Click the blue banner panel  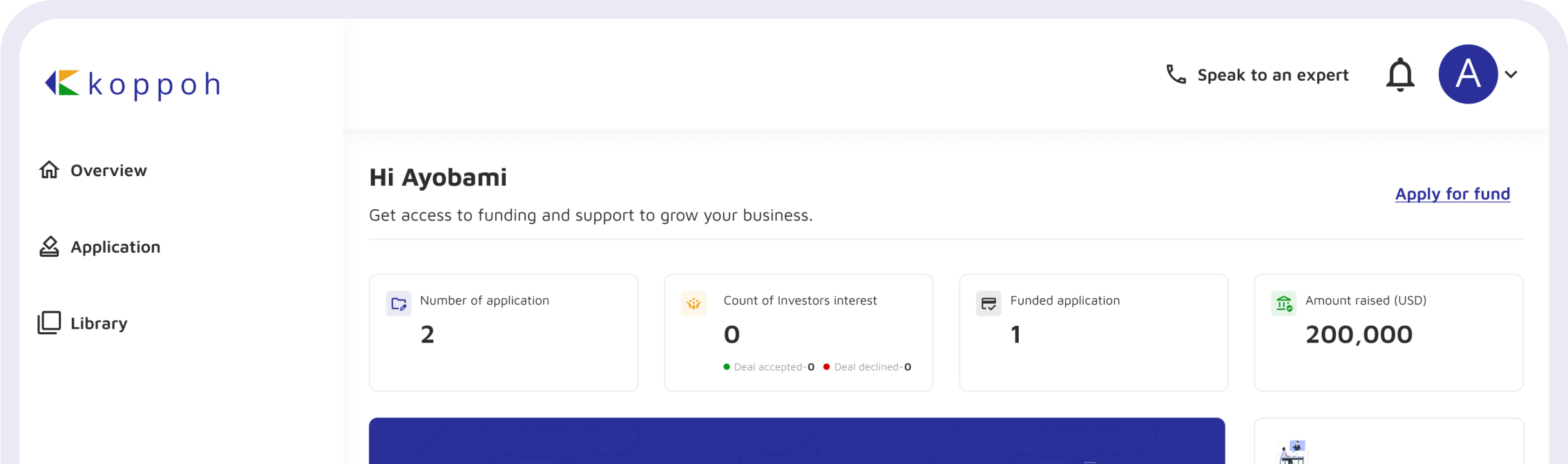coord(797,441)
